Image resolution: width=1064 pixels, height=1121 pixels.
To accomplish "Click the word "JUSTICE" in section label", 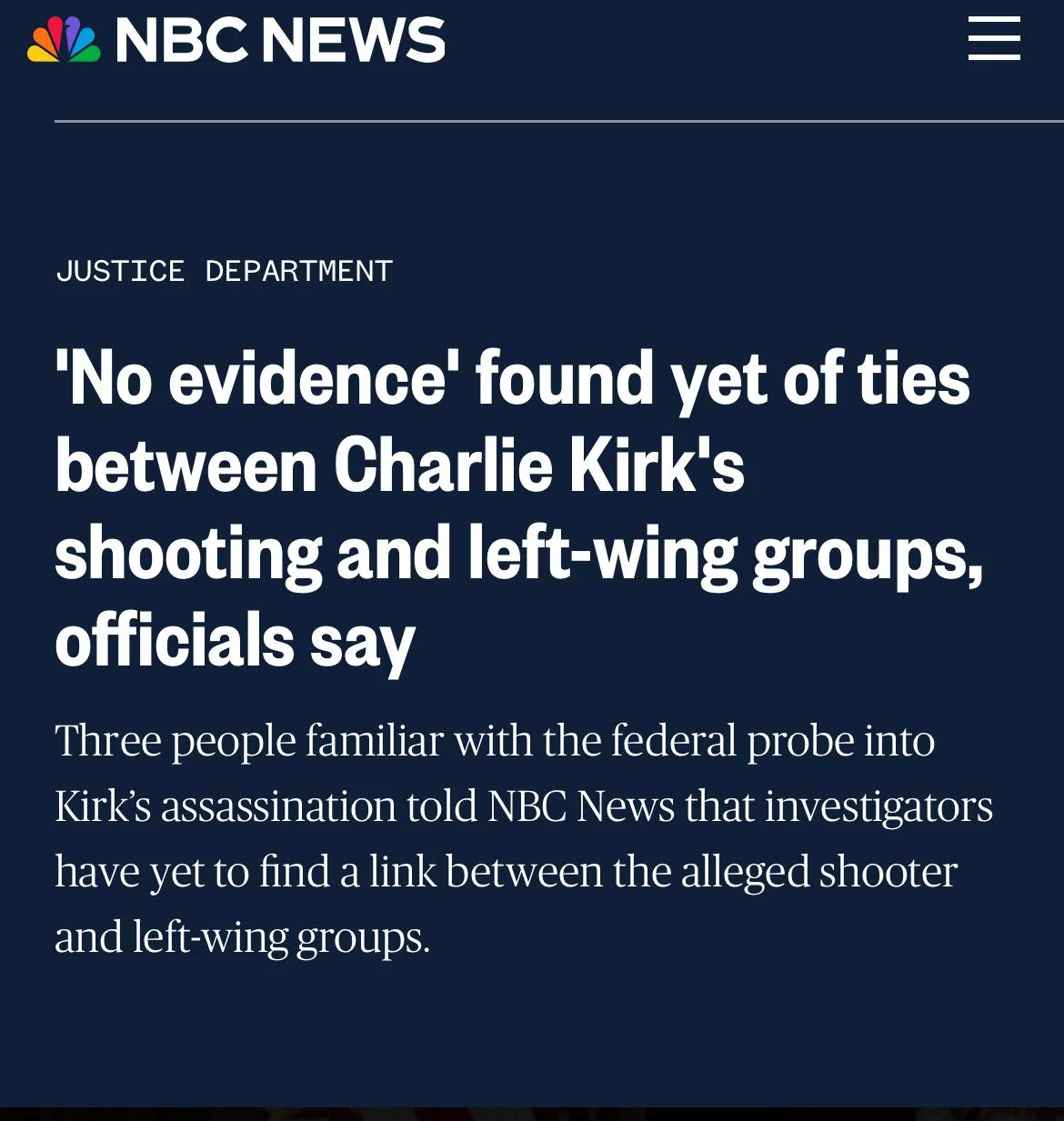I will (x=120, y=271).
